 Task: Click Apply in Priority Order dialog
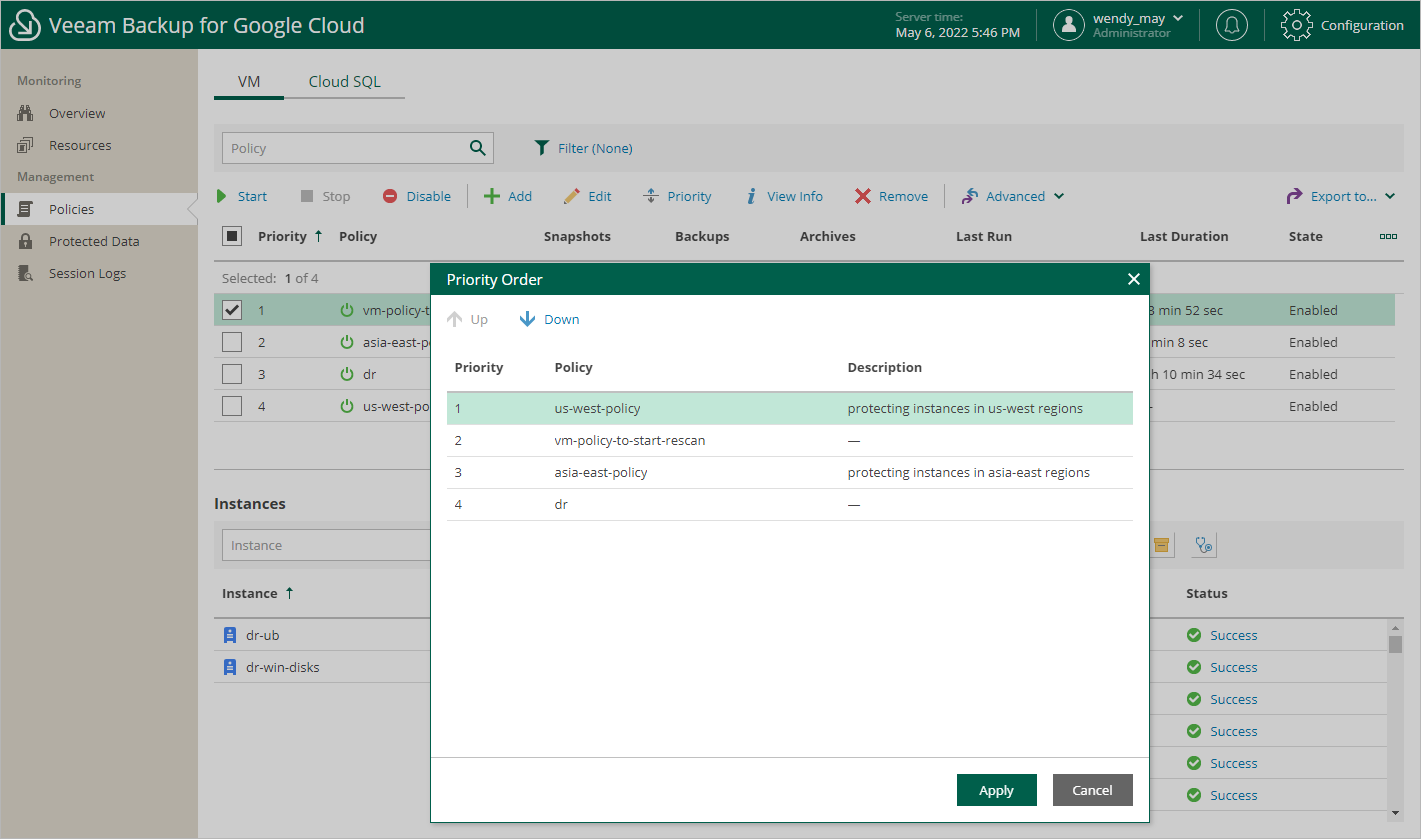(996, 790)
